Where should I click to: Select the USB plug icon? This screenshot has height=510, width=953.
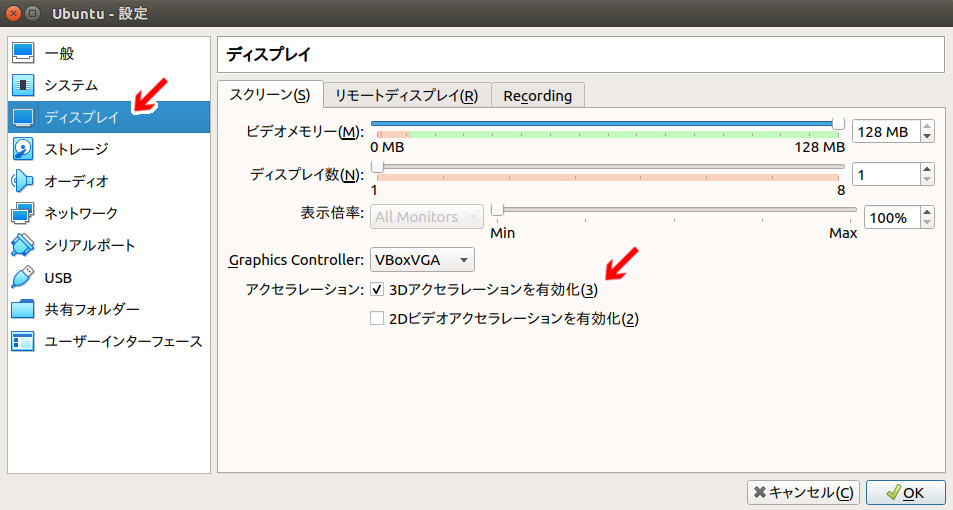tap(23, 278)
